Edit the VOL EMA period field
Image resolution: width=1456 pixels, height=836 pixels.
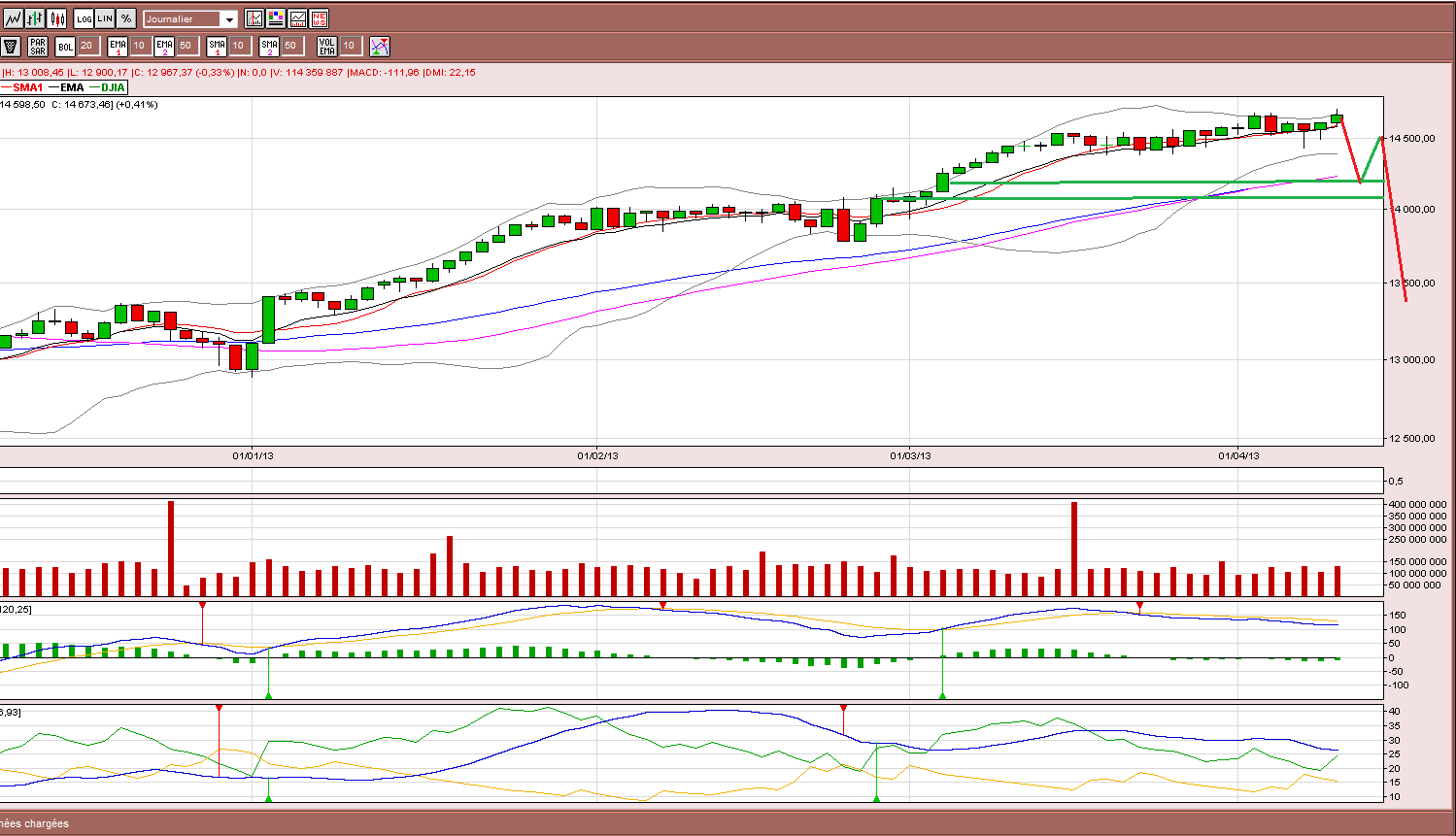(x=350, y=46)
